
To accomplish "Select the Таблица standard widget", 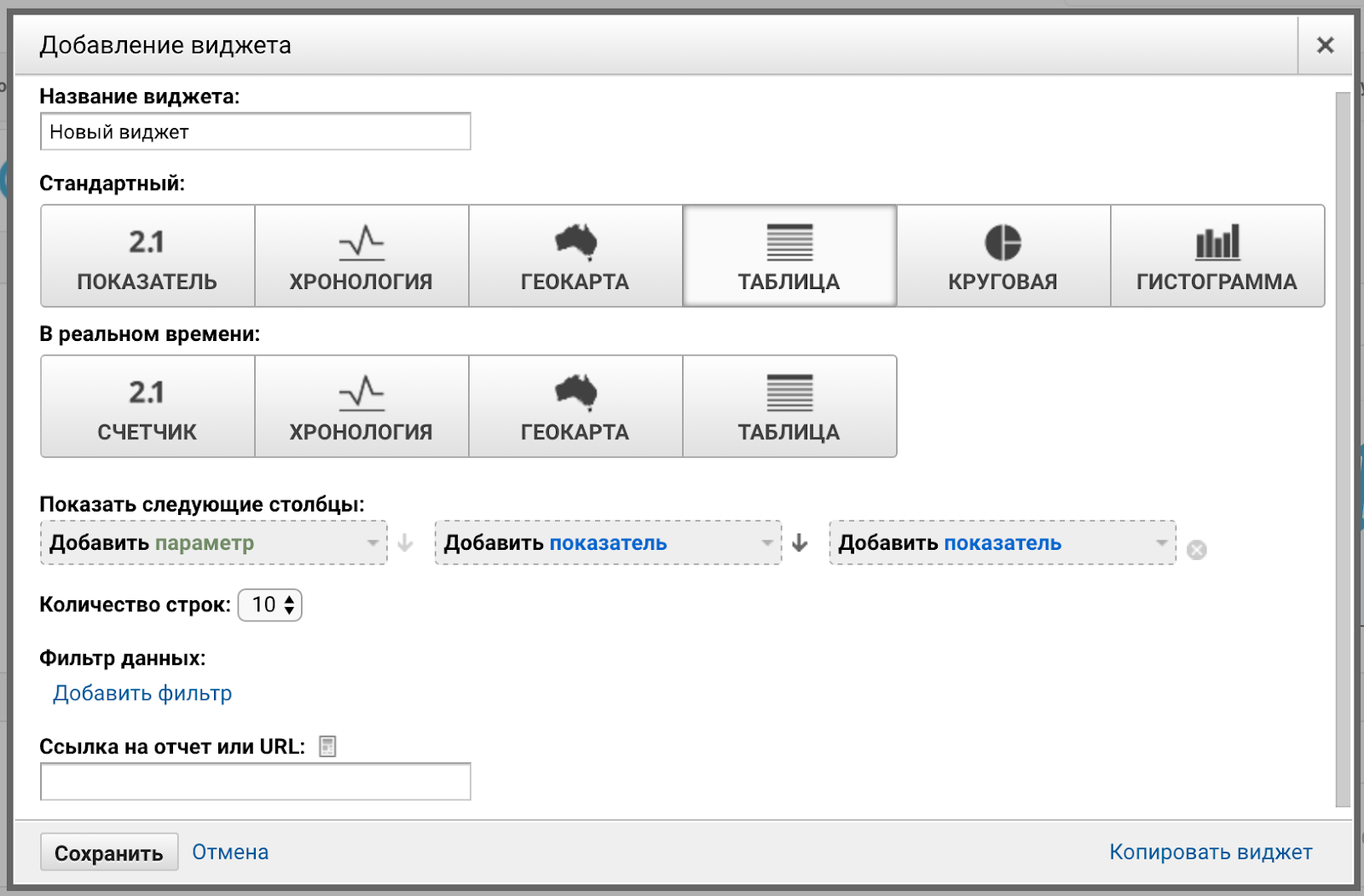I will (789, 256).
